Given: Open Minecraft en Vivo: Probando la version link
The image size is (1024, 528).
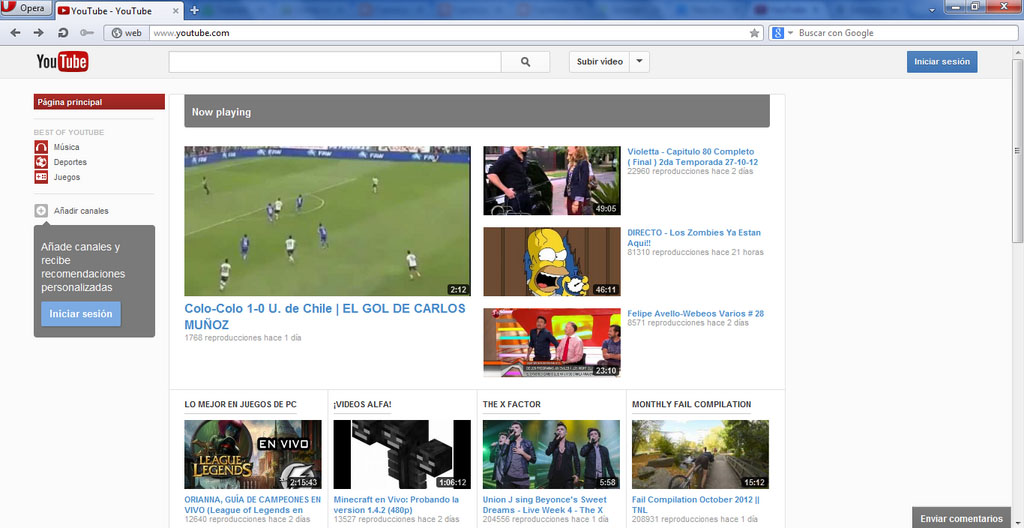Looking at the screenshot, I should coord(396,504).
